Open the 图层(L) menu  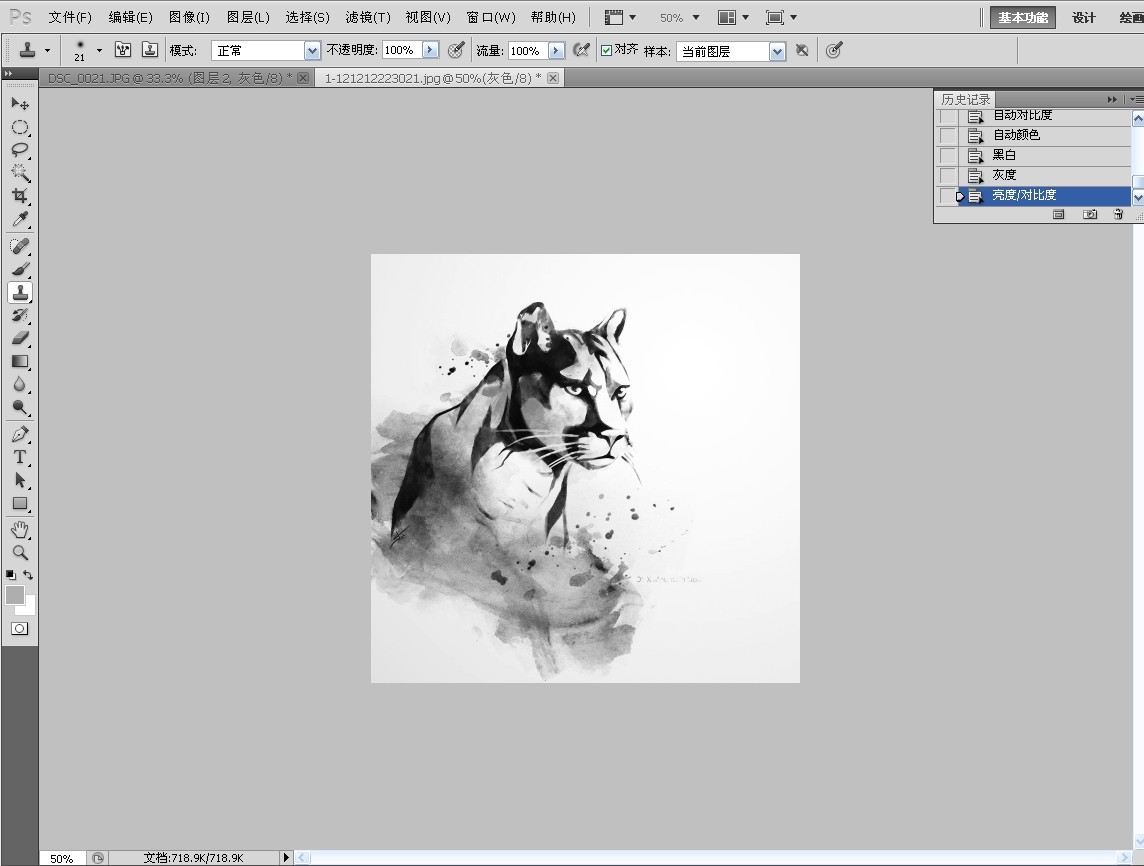pyautogui.click(x=248, y=18)
